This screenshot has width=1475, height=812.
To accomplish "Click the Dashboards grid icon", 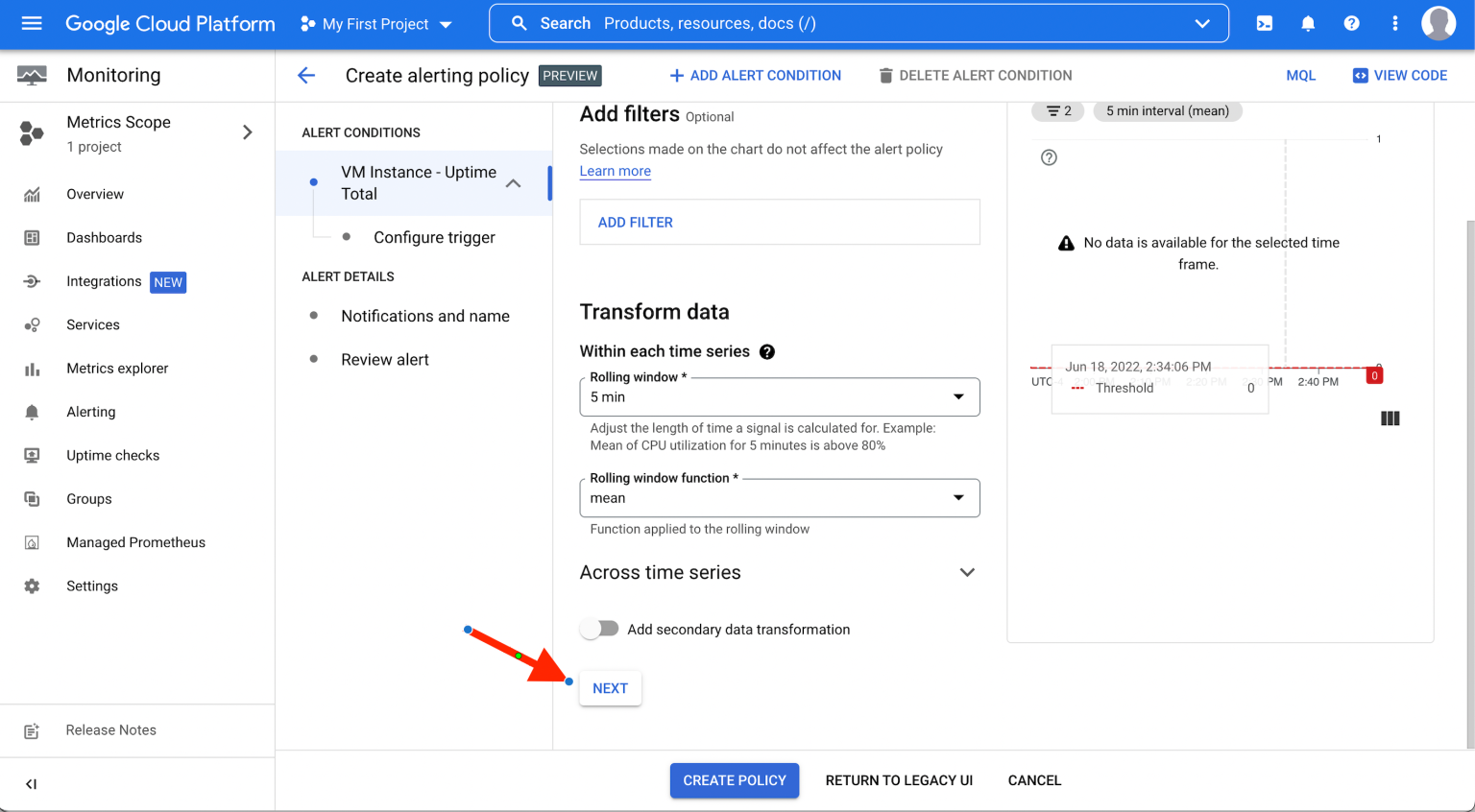I will coord(32,237).
